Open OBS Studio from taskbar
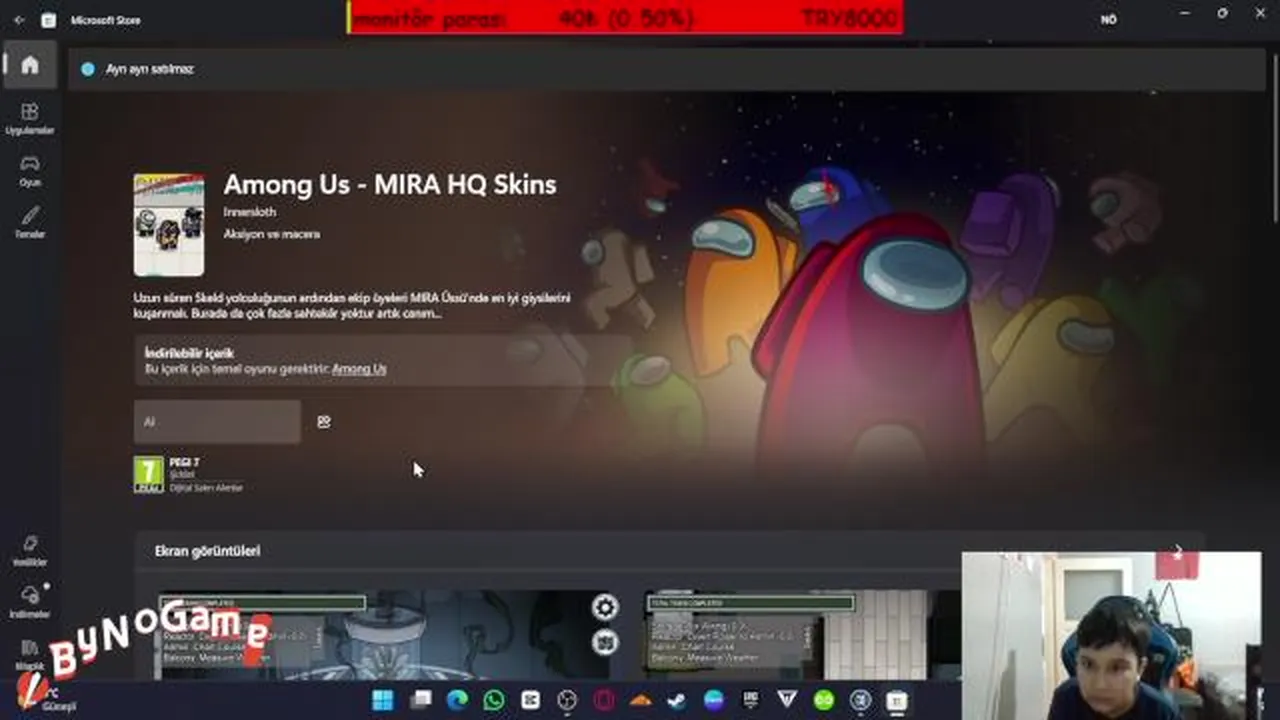The image size is (1280, 720). click(x=567, y=700)
